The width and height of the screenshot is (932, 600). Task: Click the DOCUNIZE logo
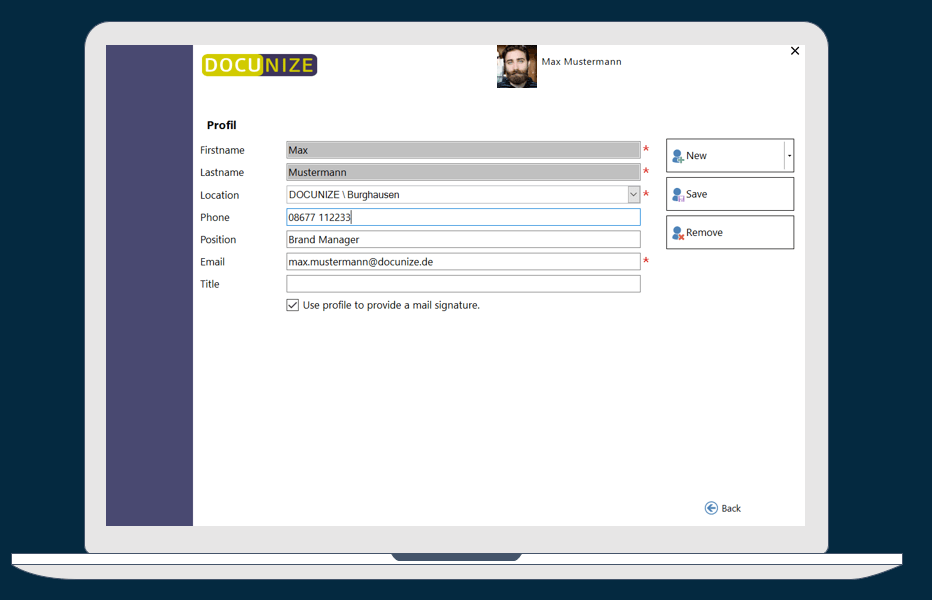pos(259,66)
